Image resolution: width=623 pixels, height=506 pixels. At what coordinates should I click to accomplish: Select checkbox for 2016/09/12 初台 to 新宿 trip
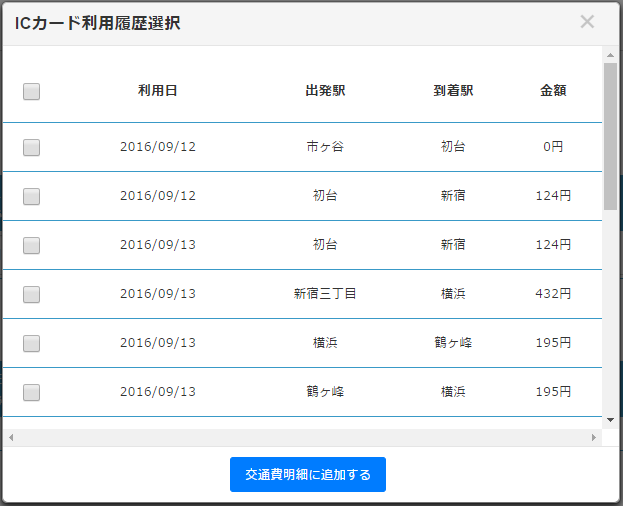31,196
